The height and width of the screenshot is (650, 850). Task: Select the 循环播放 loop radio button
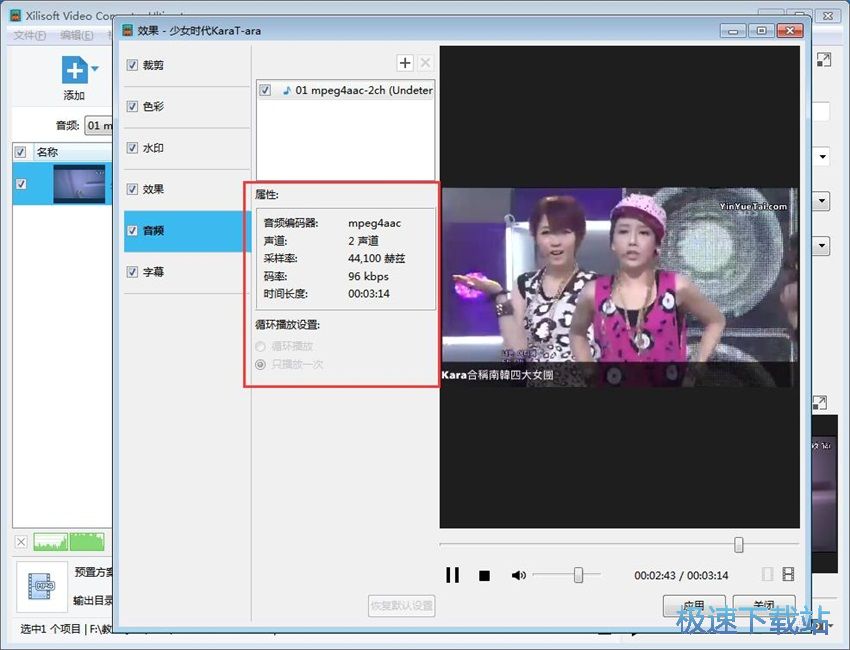(x=261, y=346)
